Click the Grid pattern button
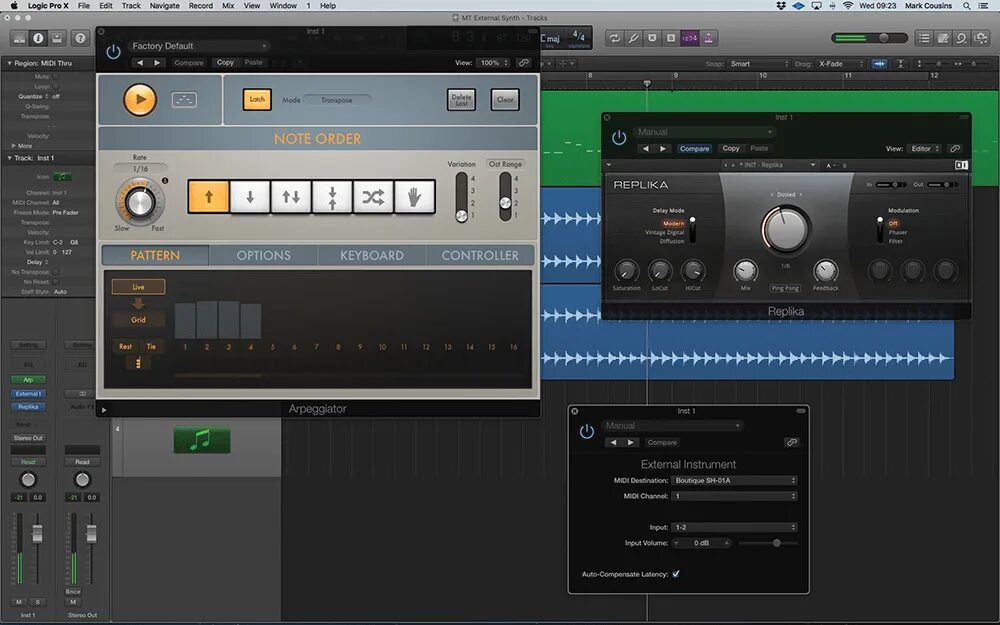The width and height of the screenshot is (1000, 625). pyautogui.click(x=138, y=320)
